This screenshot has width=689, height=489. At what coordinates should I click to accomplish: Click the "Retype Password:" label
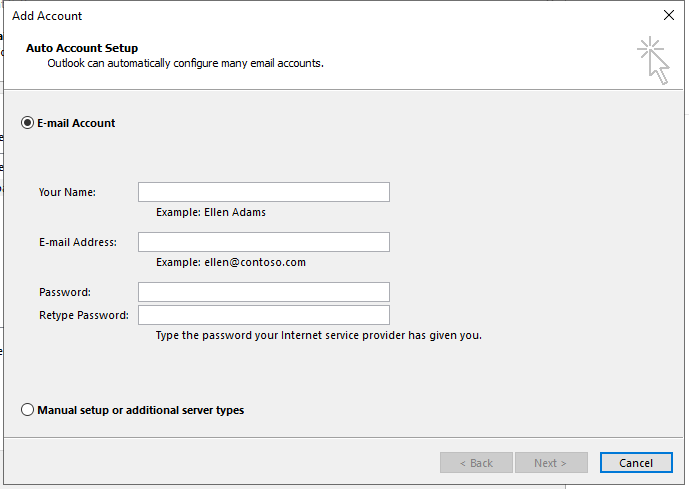(84, 315)
